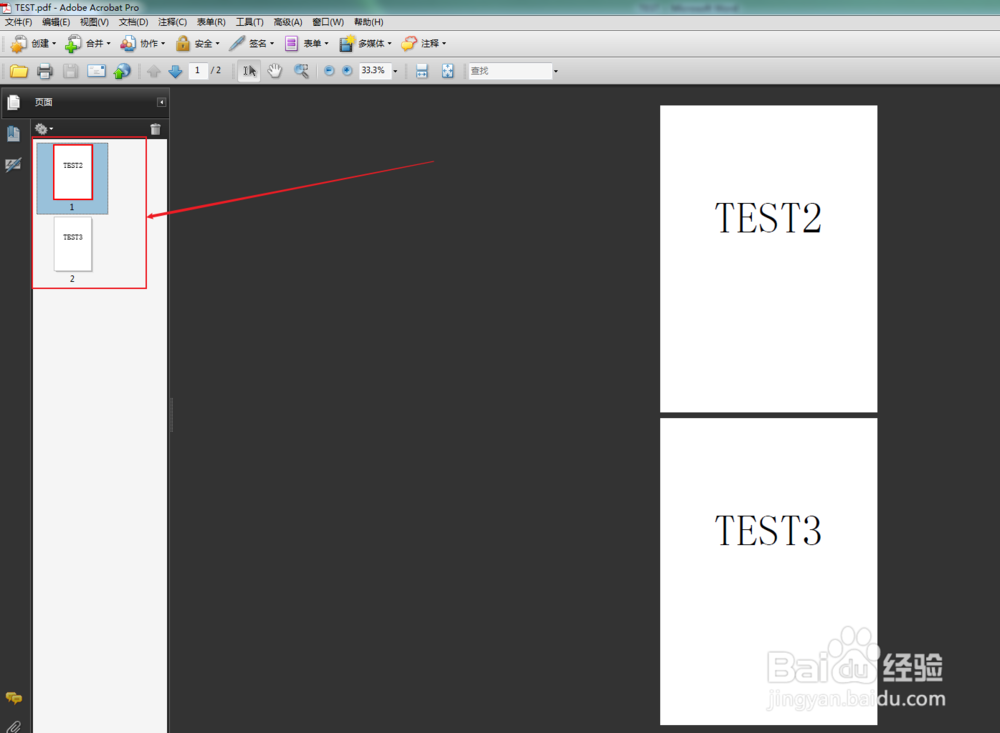The width and height of the screenshot is (1000, 733).
Task: Open the 注释(C) menu
Action: [172, 22]
